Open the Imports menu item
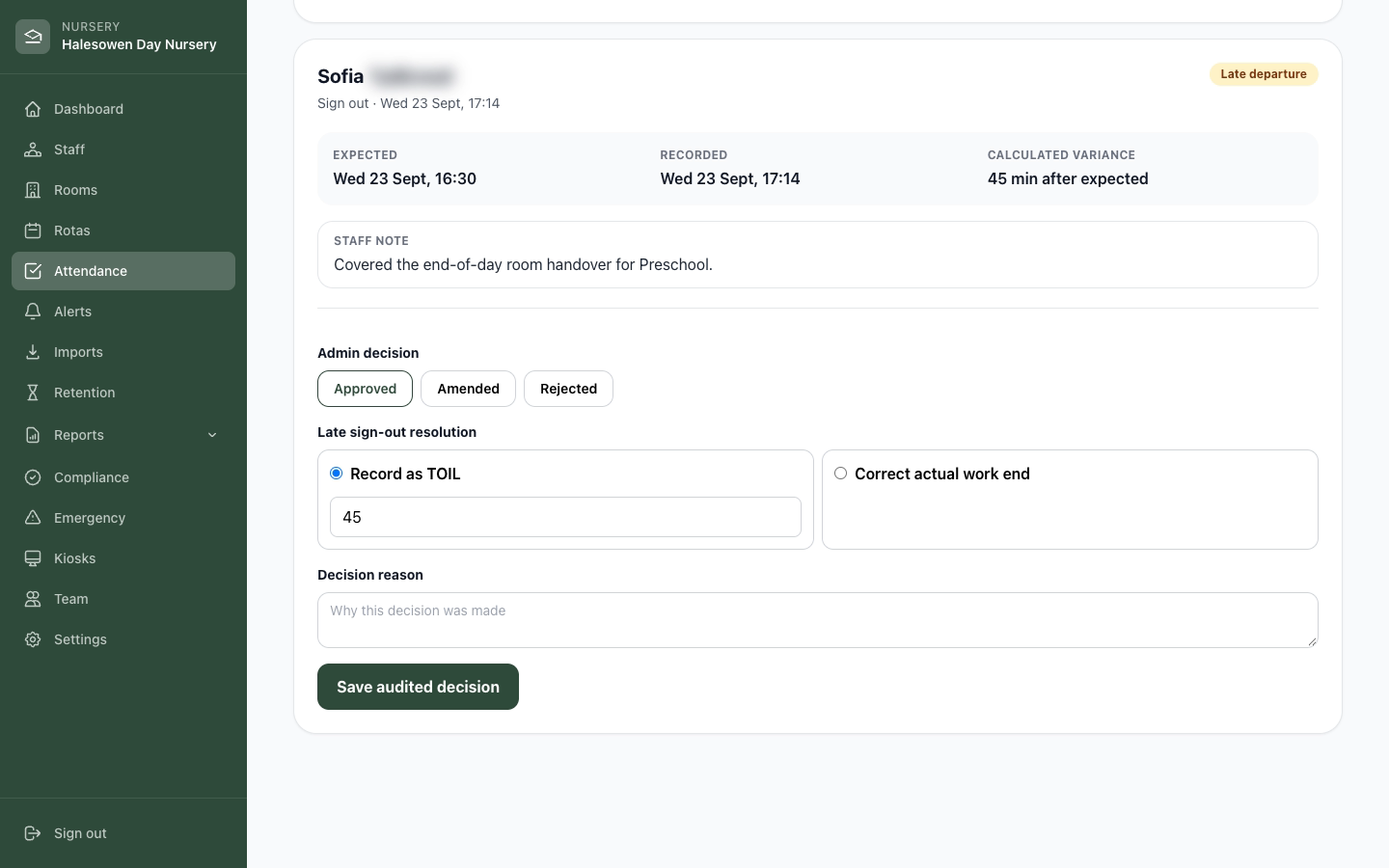 pos(123,352)
